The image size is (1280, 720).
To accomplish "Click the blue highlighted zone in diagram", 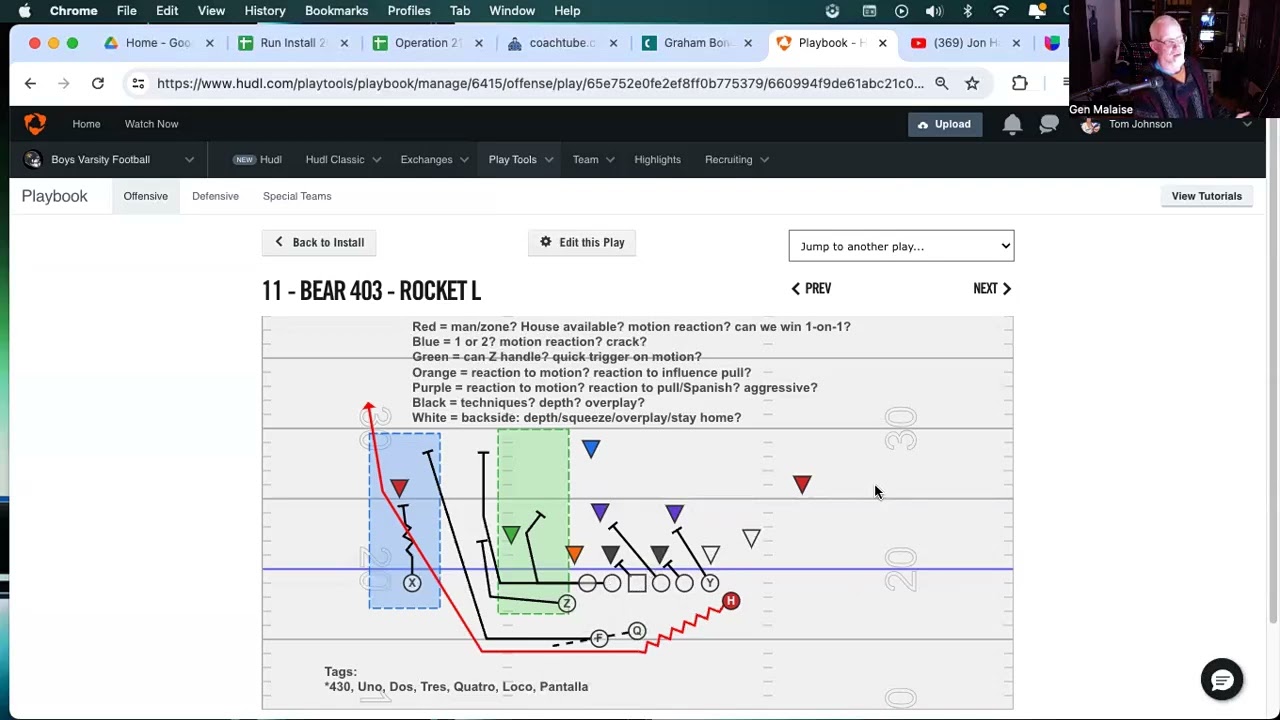I will coord(404,520).
